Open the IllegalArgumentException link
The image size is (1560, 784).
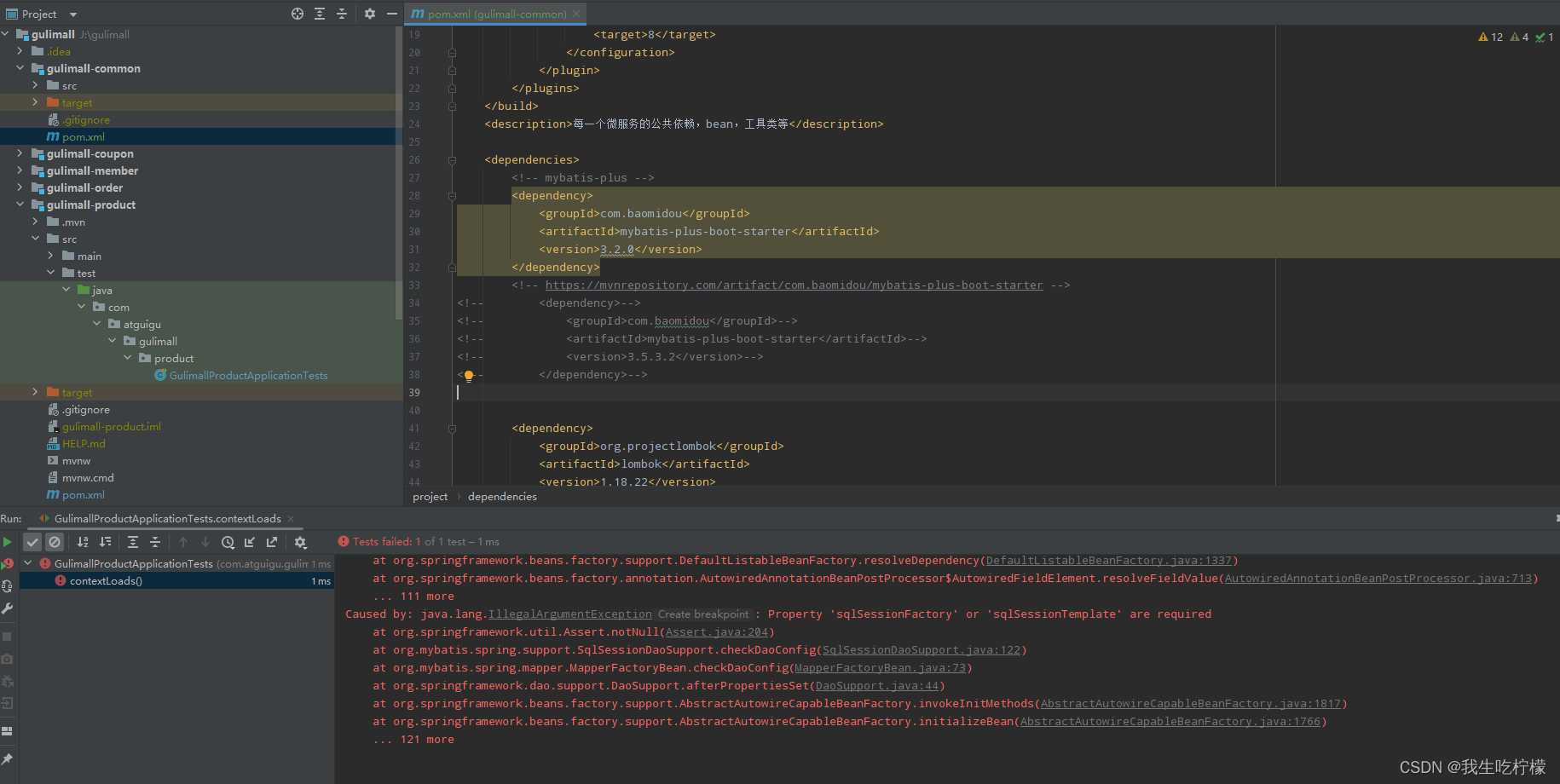click(x=569, y=614)
